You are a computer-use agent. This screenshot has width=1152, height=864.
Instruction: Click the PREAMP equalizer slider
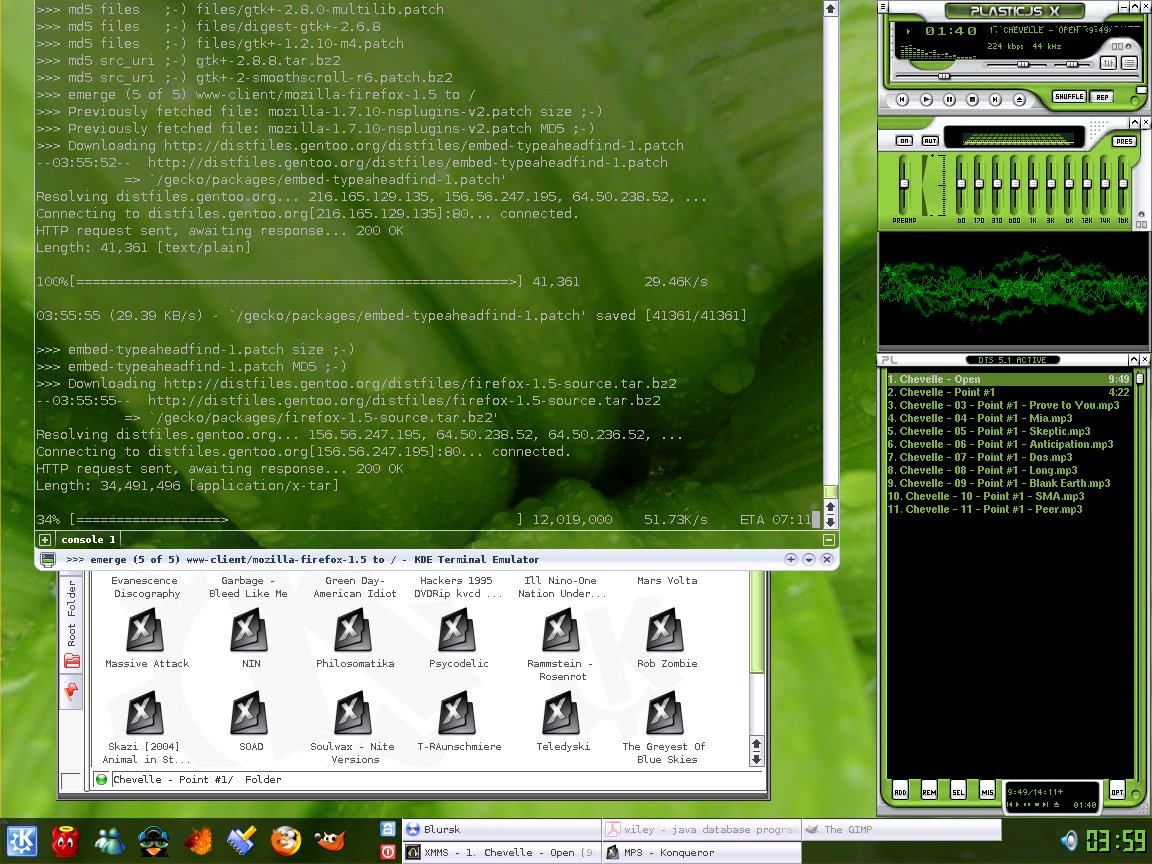click(904, 184)
